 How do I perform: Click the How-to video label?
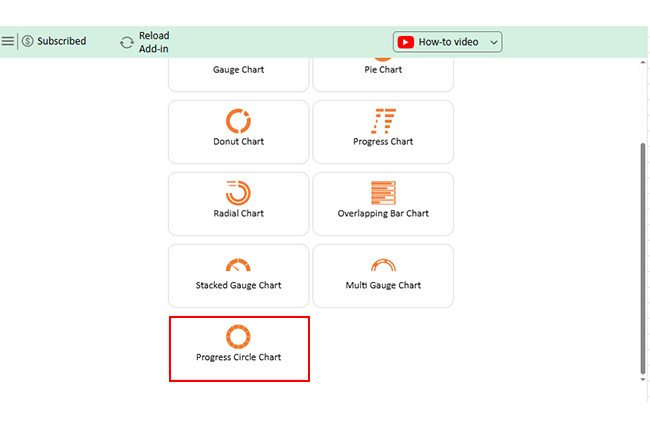pyautogui.click(x=448, y=42)
